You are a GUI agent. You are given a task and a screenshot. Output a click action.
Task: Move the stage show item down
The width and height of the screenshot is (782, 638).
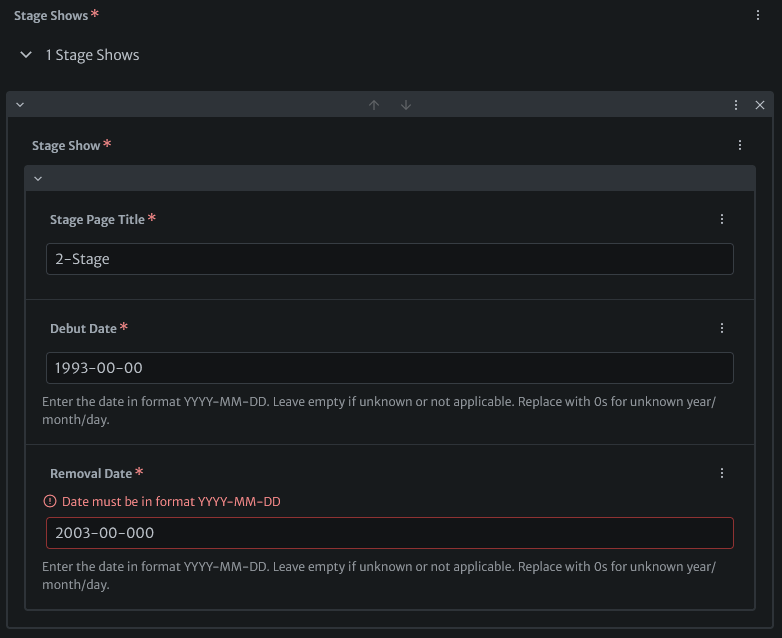tap(406, 105)
